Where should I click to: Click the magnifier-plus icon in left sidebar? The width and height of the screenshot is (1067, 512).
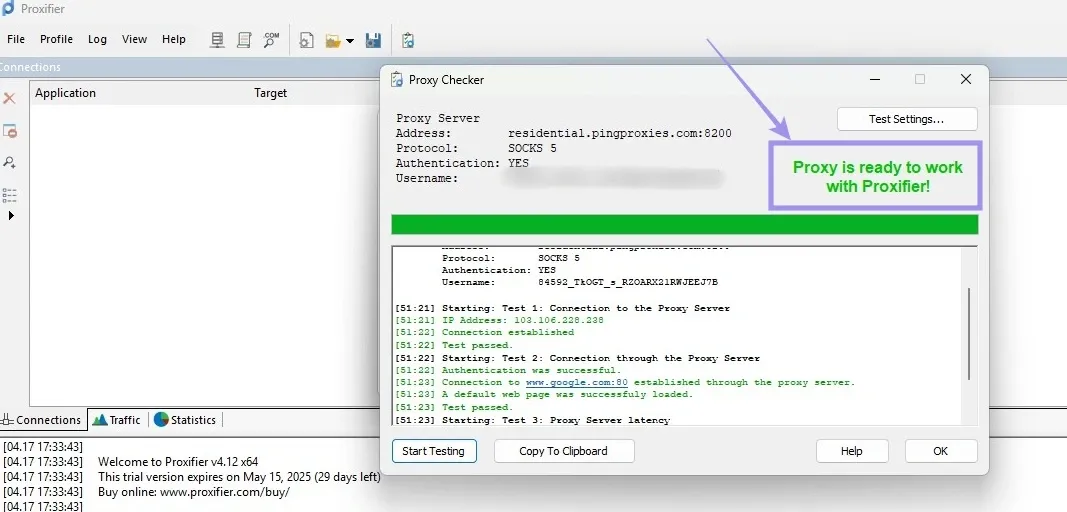[10, 163]
